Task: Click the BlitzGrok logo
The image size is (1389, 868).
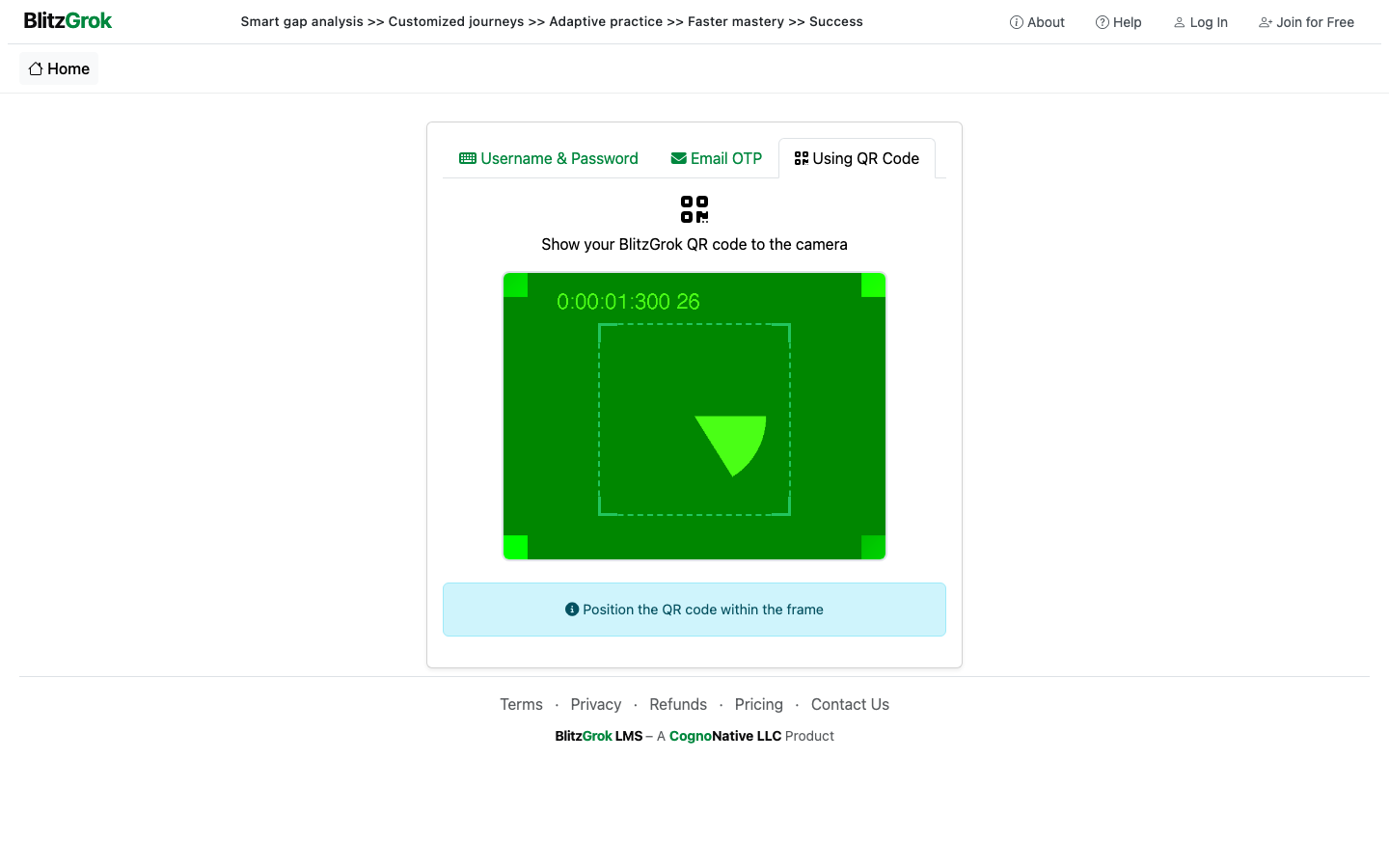Action: pos(68,21)
